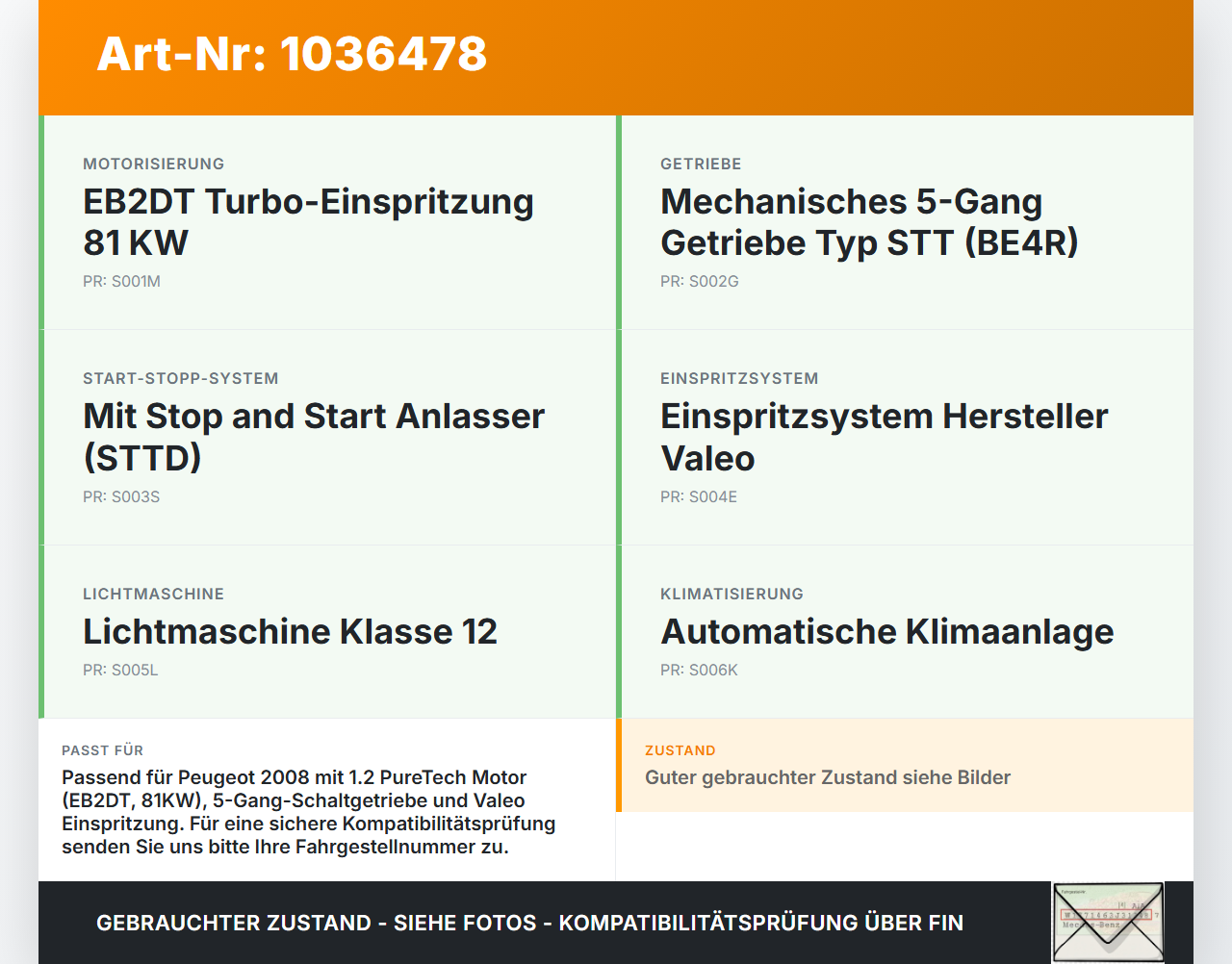
Task: Click Lichtmaschine Klasse 12 text
Action: coord(290,632)
